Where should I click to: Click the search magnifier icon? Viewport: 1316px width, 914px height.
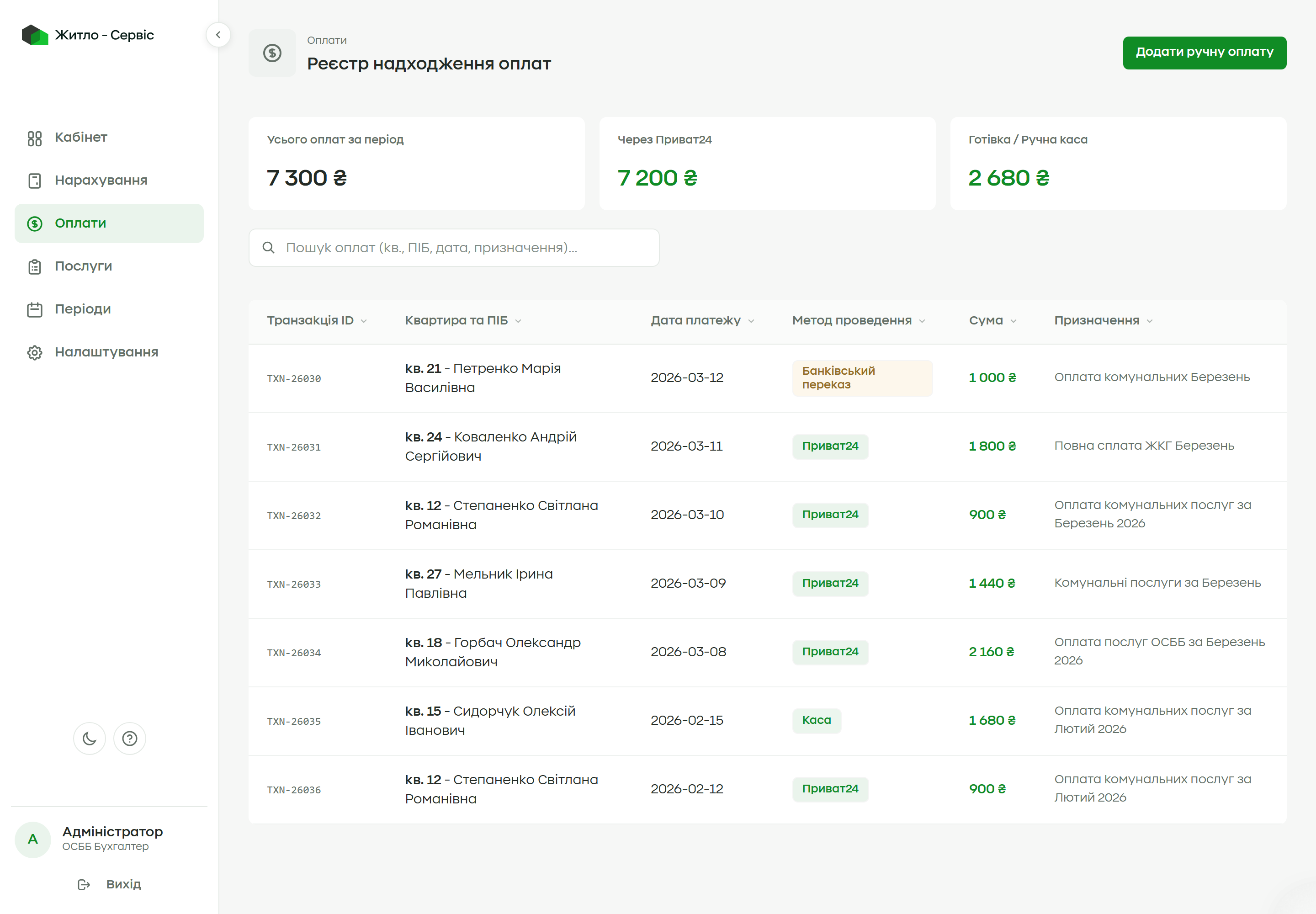pyautogui.click(x=268, y=247)
